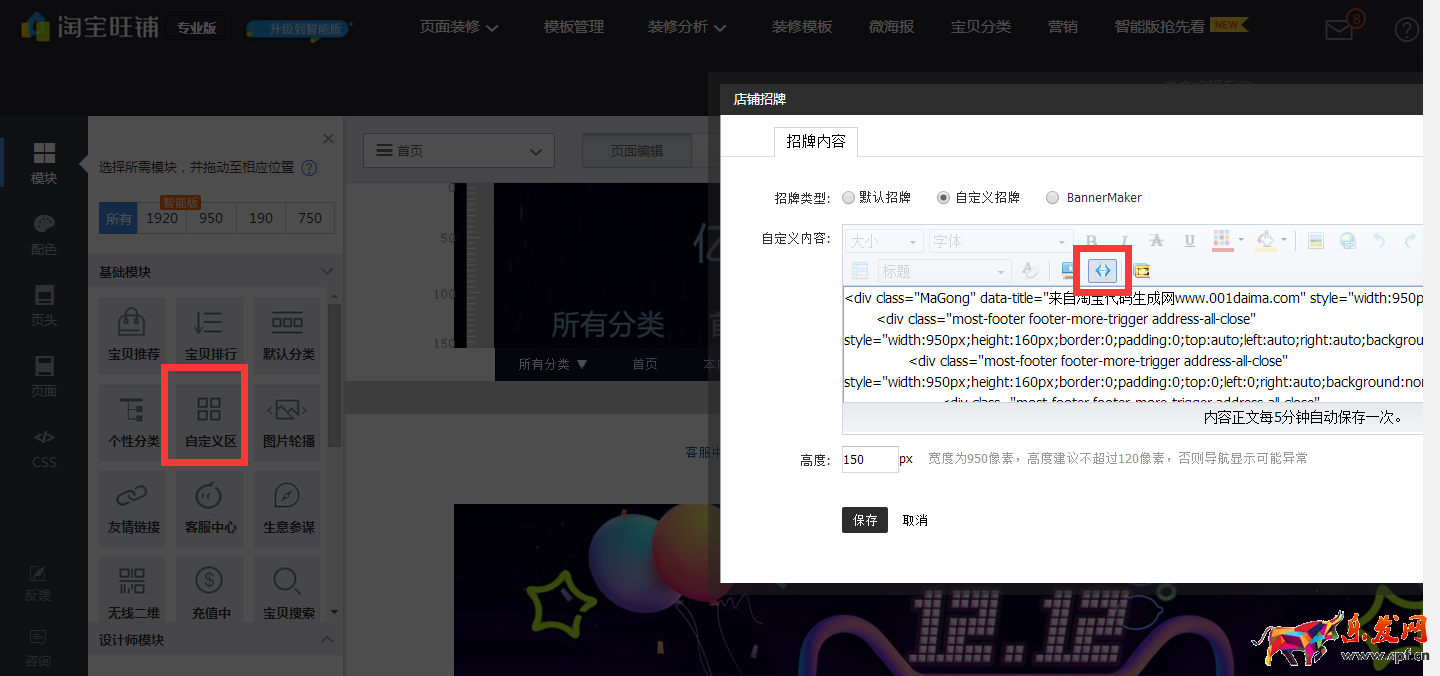Click the 保存 button
This screenshot has height=676, width=1440.
[864, 520]
